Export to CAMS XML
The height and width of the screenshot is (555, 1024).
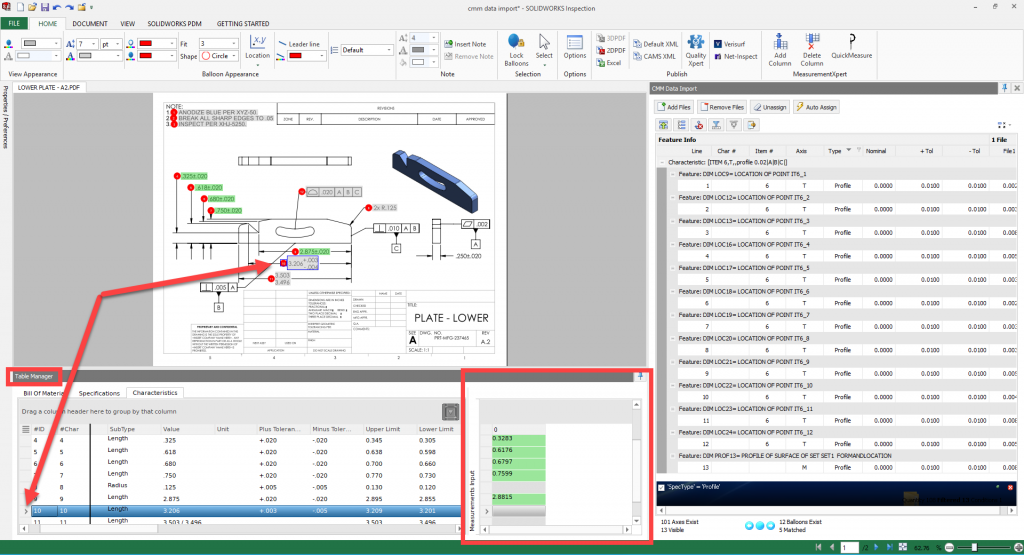click(654, 56)
